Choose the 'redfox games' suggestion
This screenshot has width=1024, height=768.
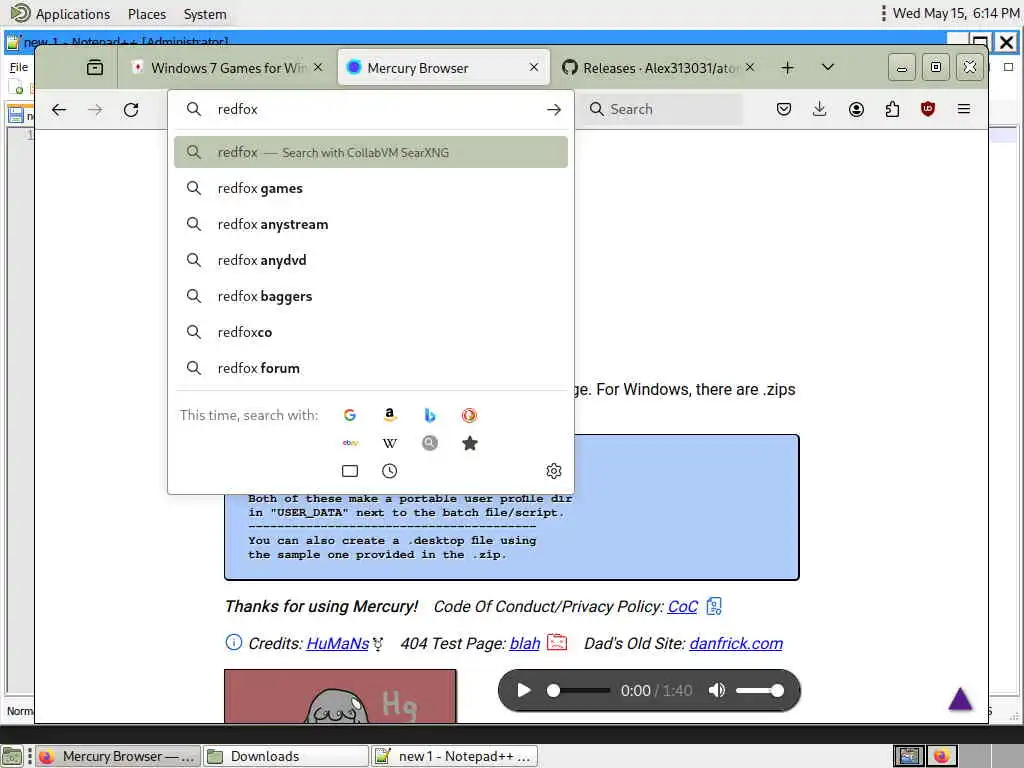(370, 188)
